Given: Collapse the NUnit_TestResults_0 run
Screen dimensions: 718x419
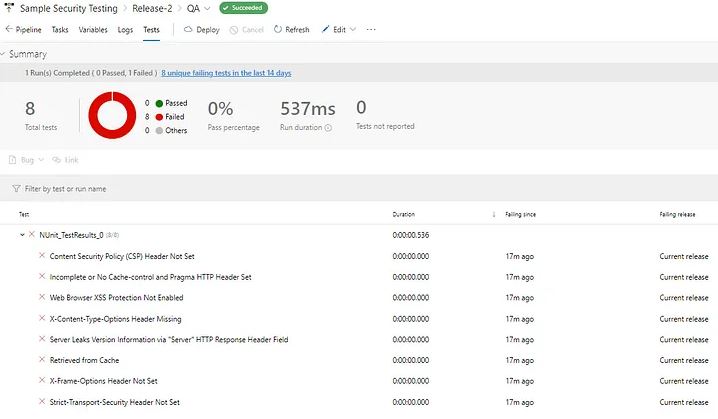Looking at the screenshot, I should (x=22, y=235).
